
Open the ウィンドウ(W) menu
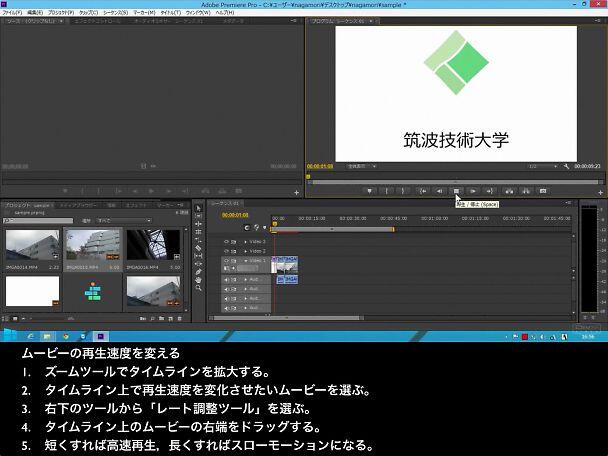[198, 12]
